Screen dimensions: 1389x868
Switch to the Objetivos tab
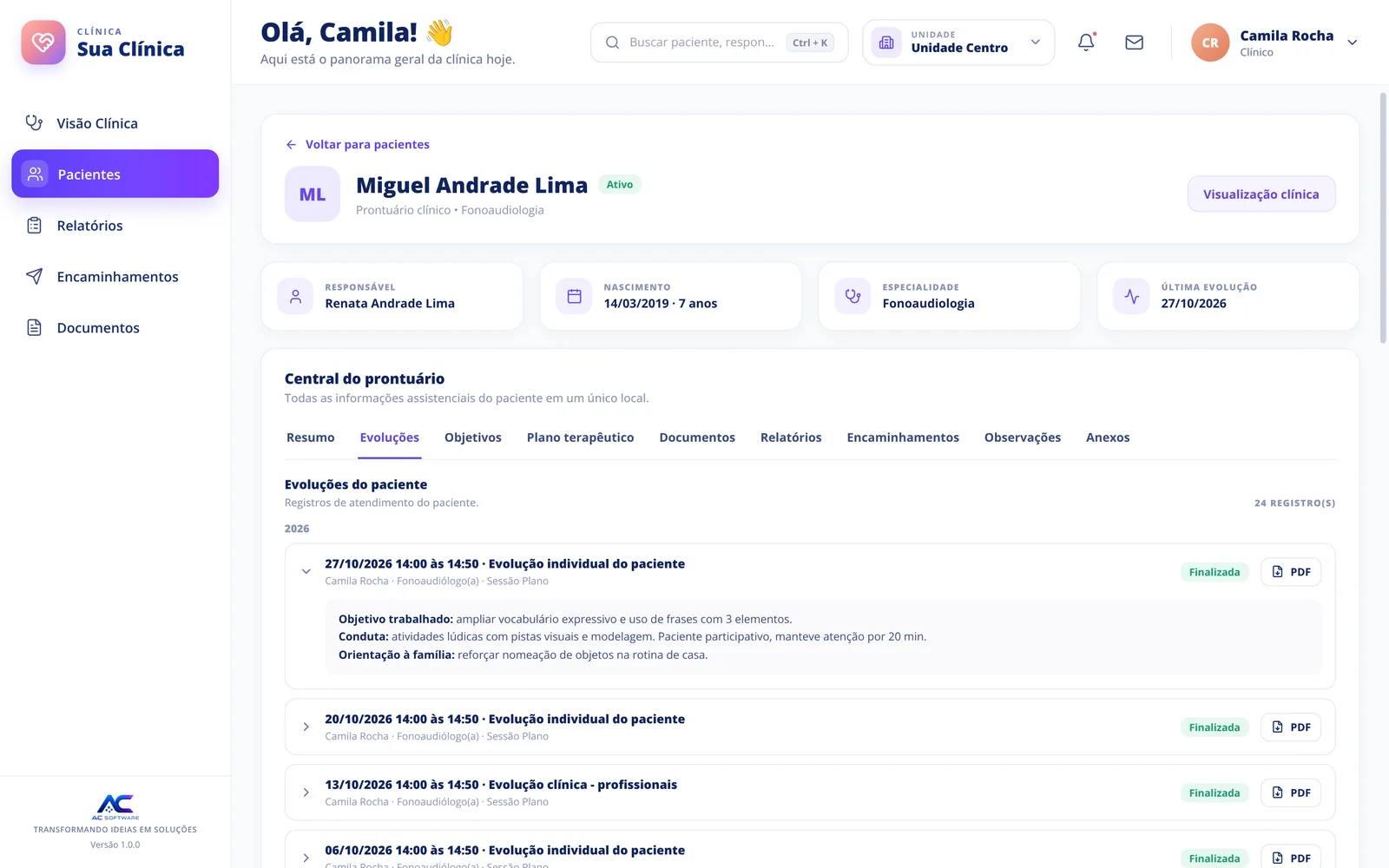pos(473,437)
